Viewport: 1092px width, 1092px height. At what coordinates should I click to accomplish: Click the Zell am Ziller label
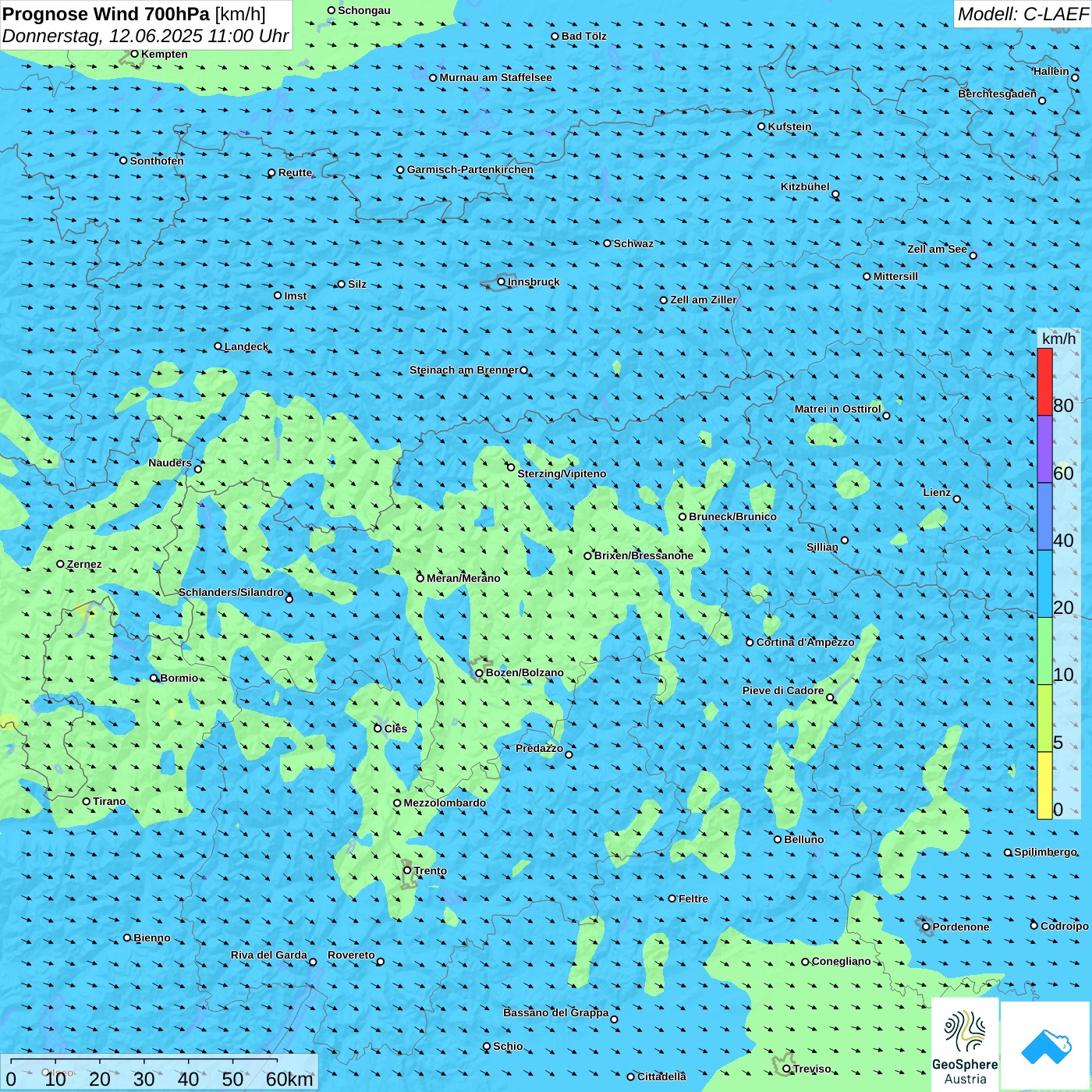(704, 300)
